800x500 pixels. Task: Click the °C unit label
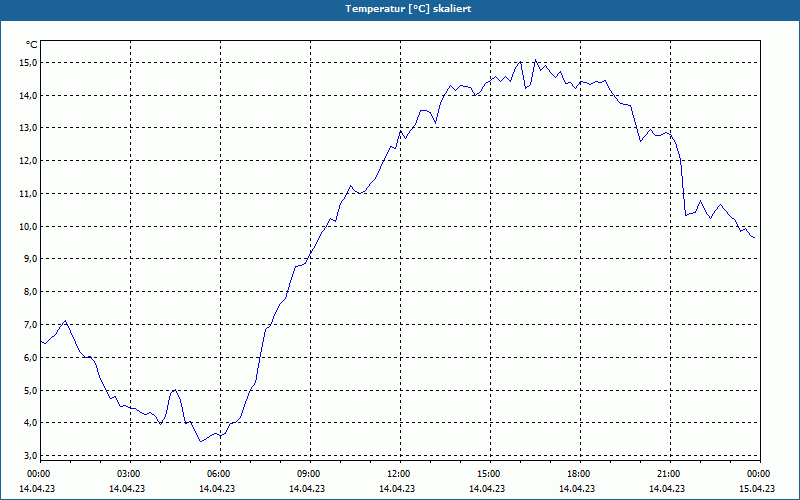[x=32, y=45]
